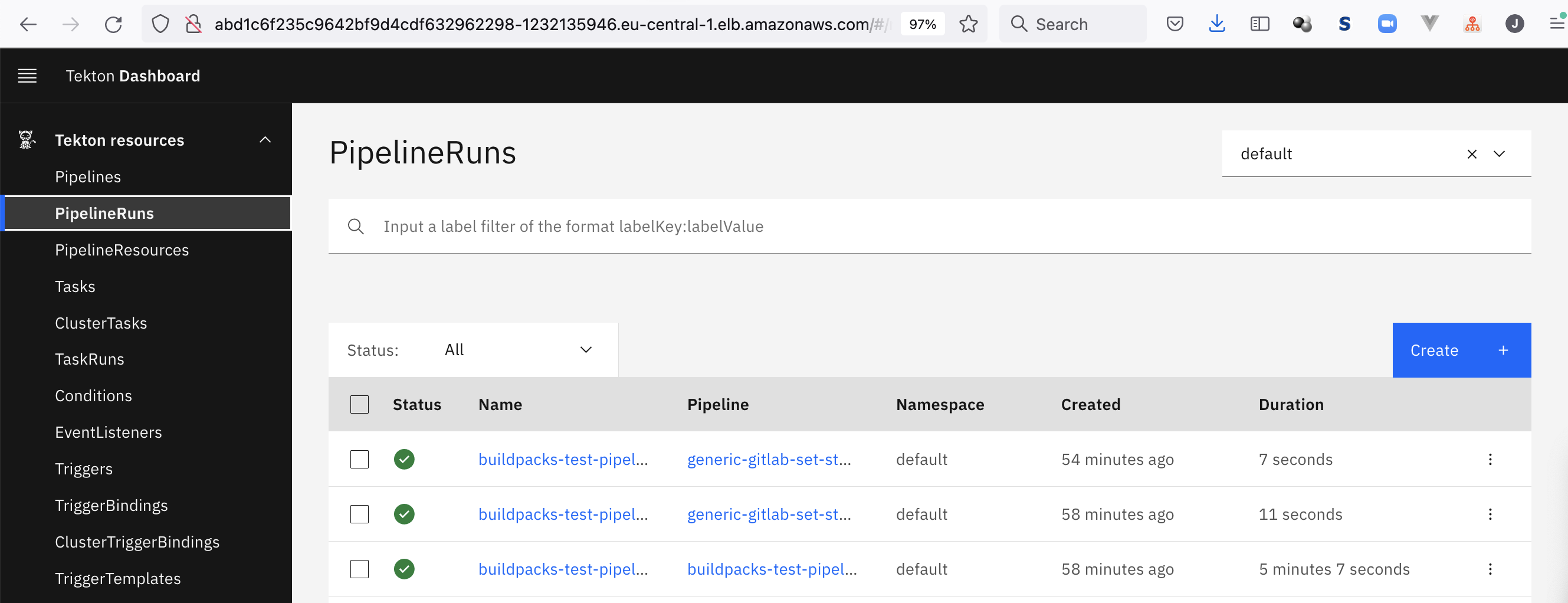Click the magnifier icon in label filter
The image size is (1568, 603).
coord(356,227)
